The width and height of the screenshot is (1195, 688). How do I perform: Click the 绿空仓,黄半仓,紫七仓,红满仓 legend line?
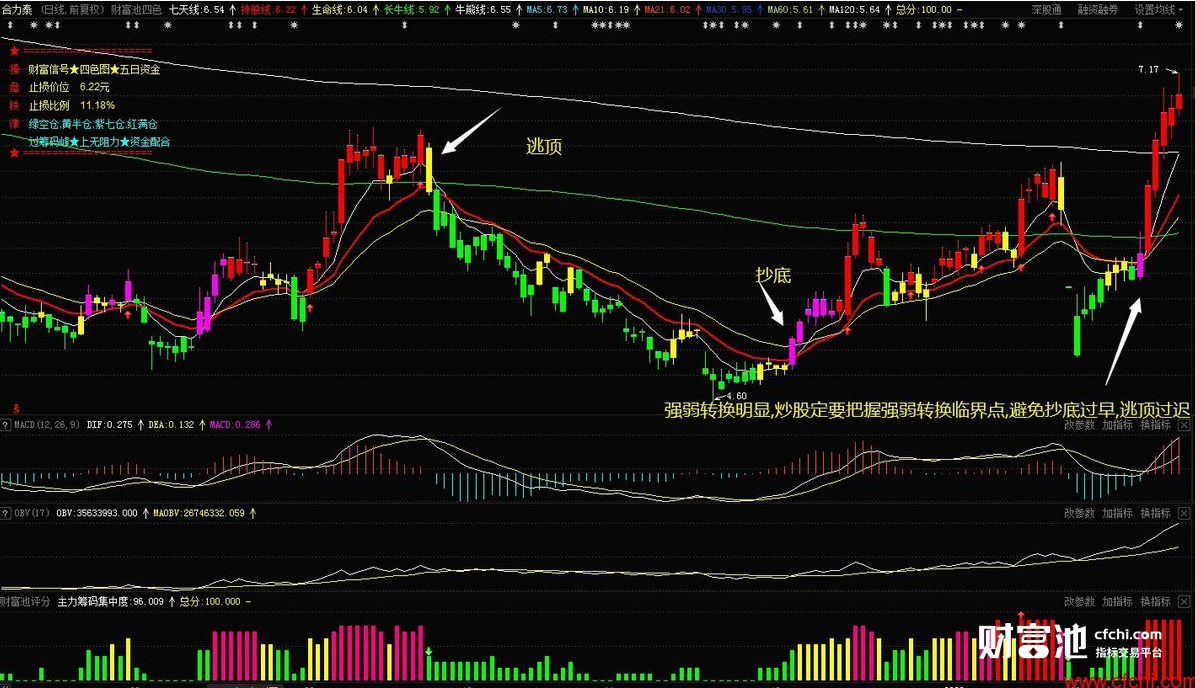pyautogui.click(x=93, y=124)
